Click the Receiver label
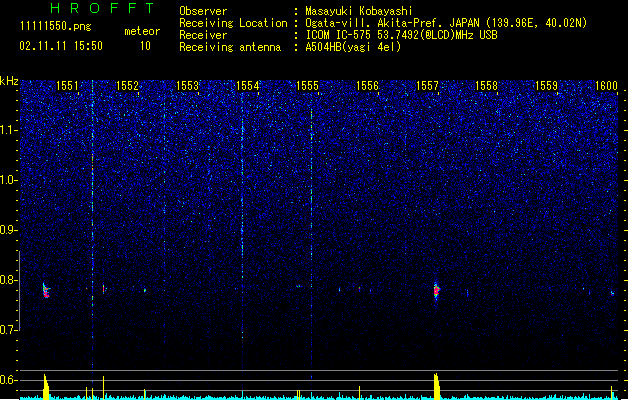Screen dimensions: 629x400 tap(203, 35)
